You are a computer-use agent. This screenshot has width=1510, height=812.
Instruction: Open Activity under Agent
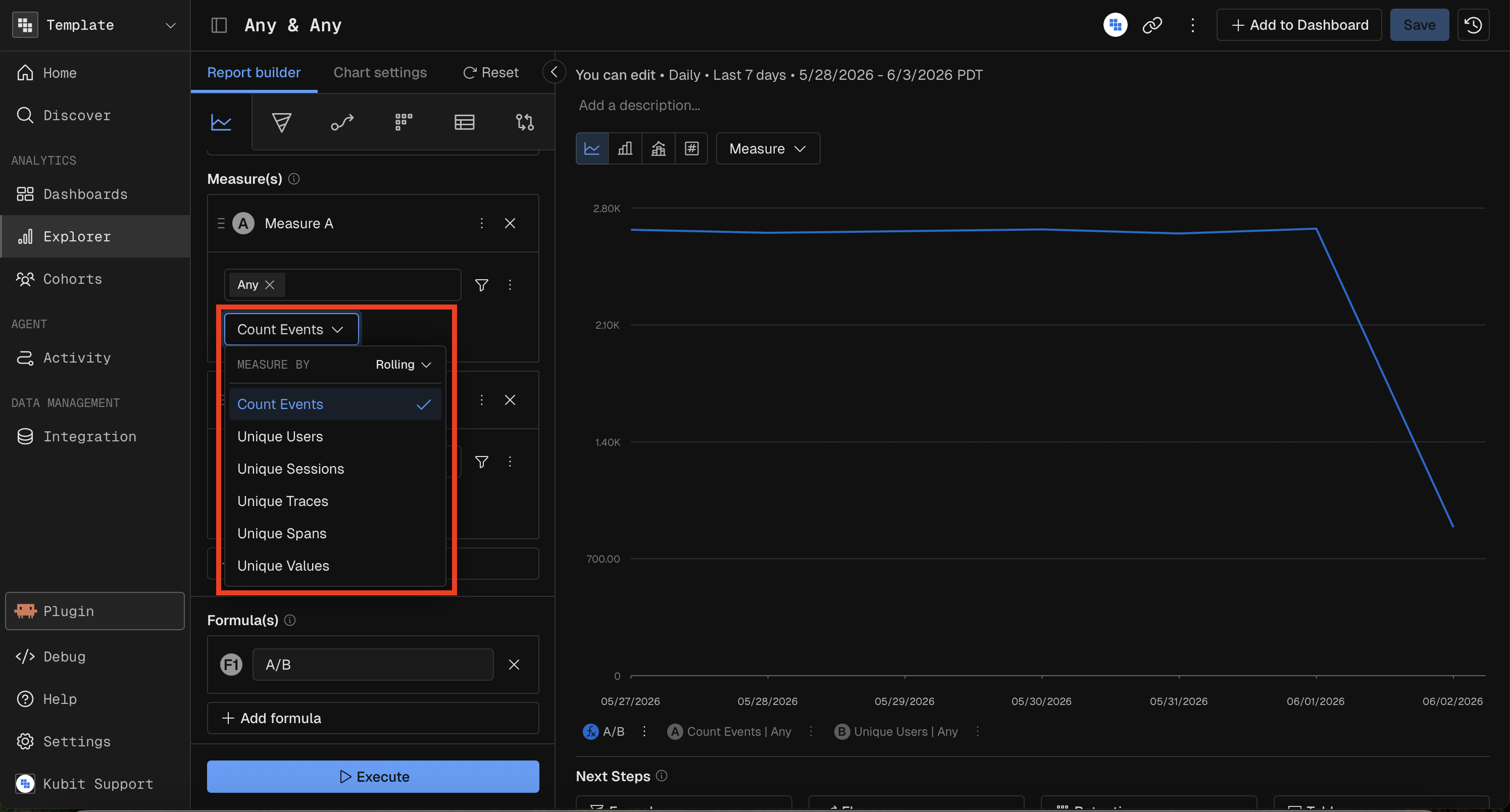(x=95, y=357)
